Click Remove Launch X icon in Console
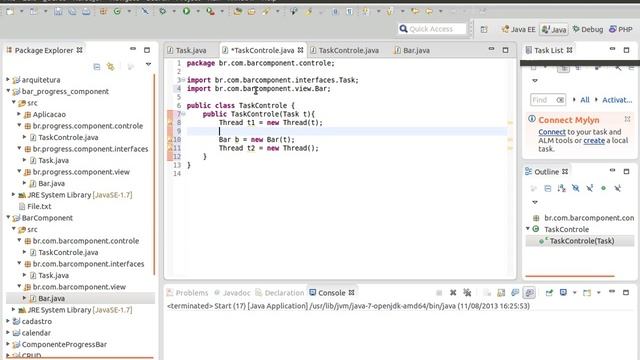The height and width of the screenshot is (360, 640). tap(453, 293)
